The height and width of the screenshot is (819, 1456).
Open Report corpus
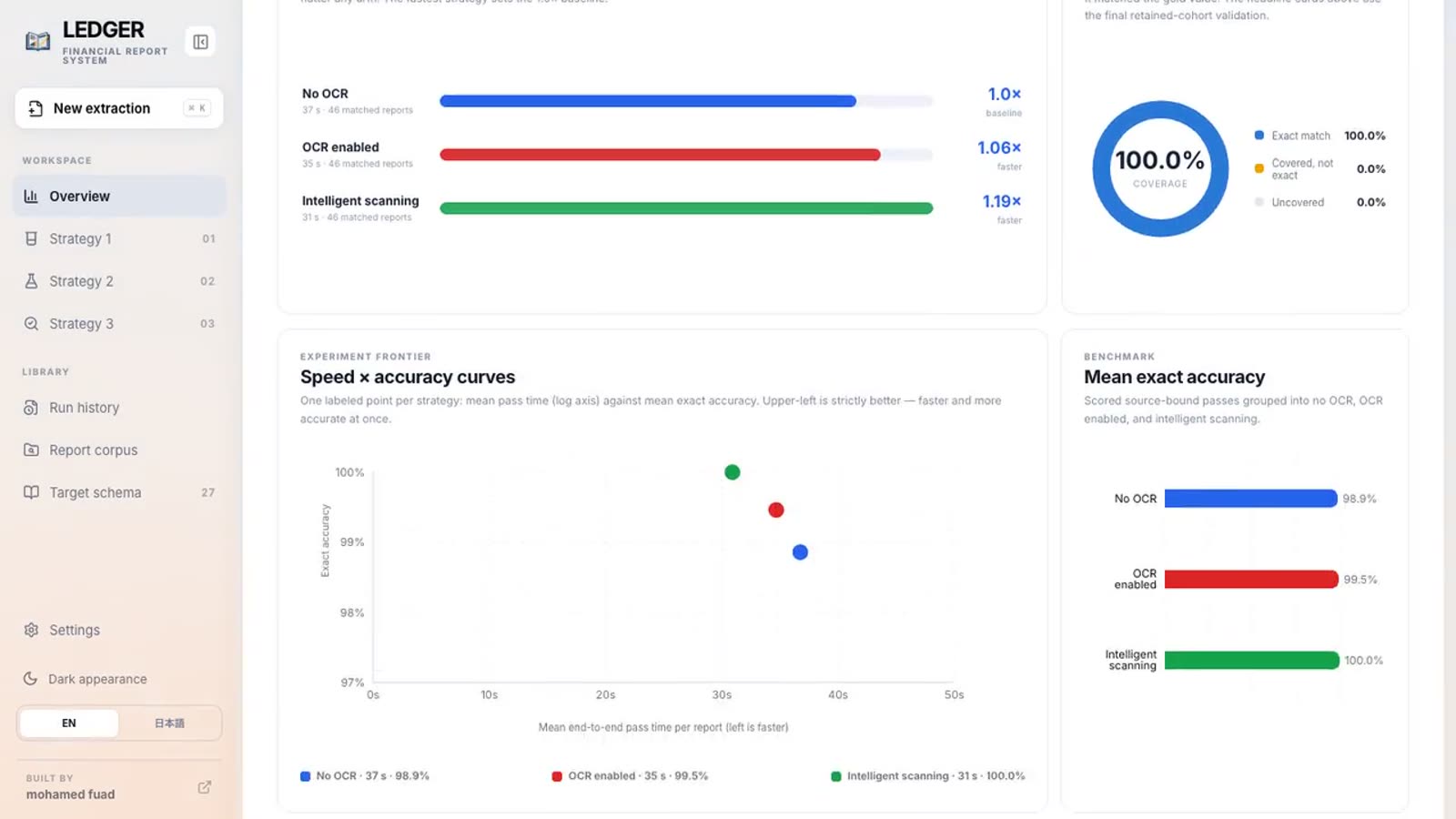coord(119,450)
